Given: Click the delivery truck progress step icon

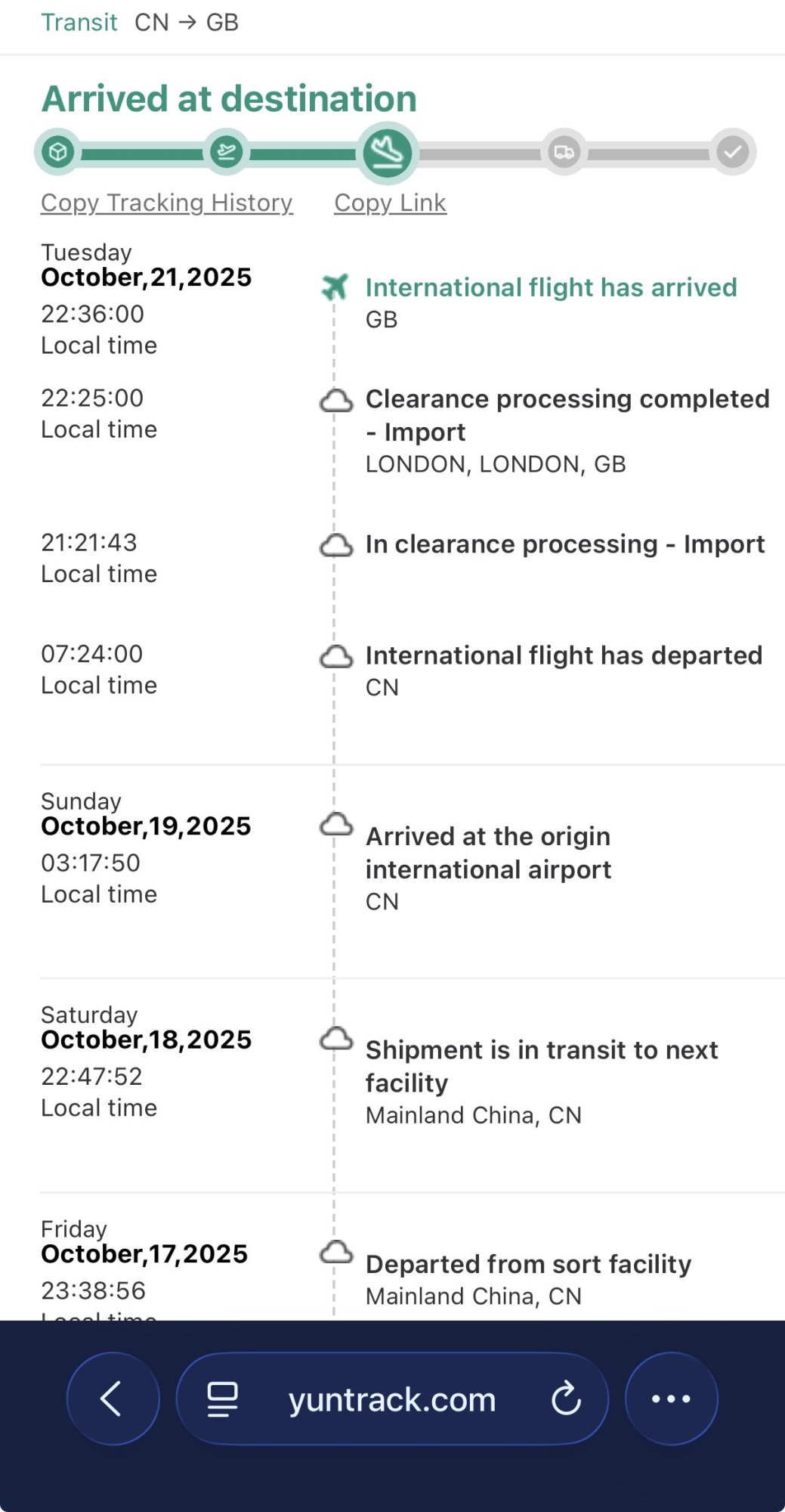Looking at the screenshot, I should 564,153.
